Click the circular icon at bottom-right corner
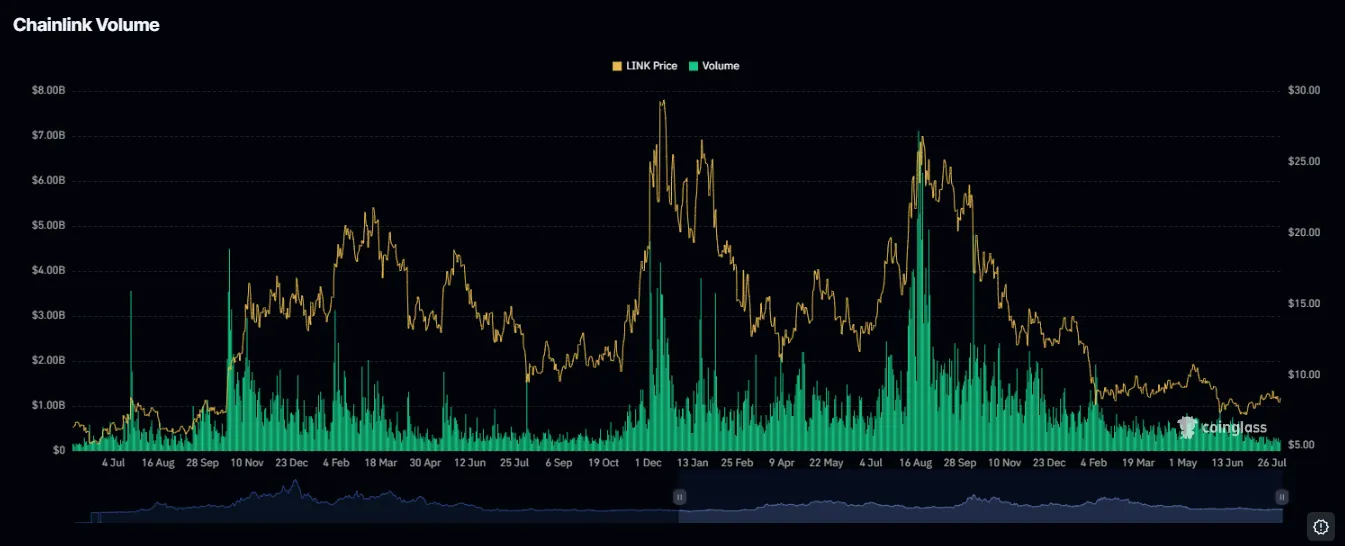Screen dimensions: 1345x546 tap(1320, 526)
